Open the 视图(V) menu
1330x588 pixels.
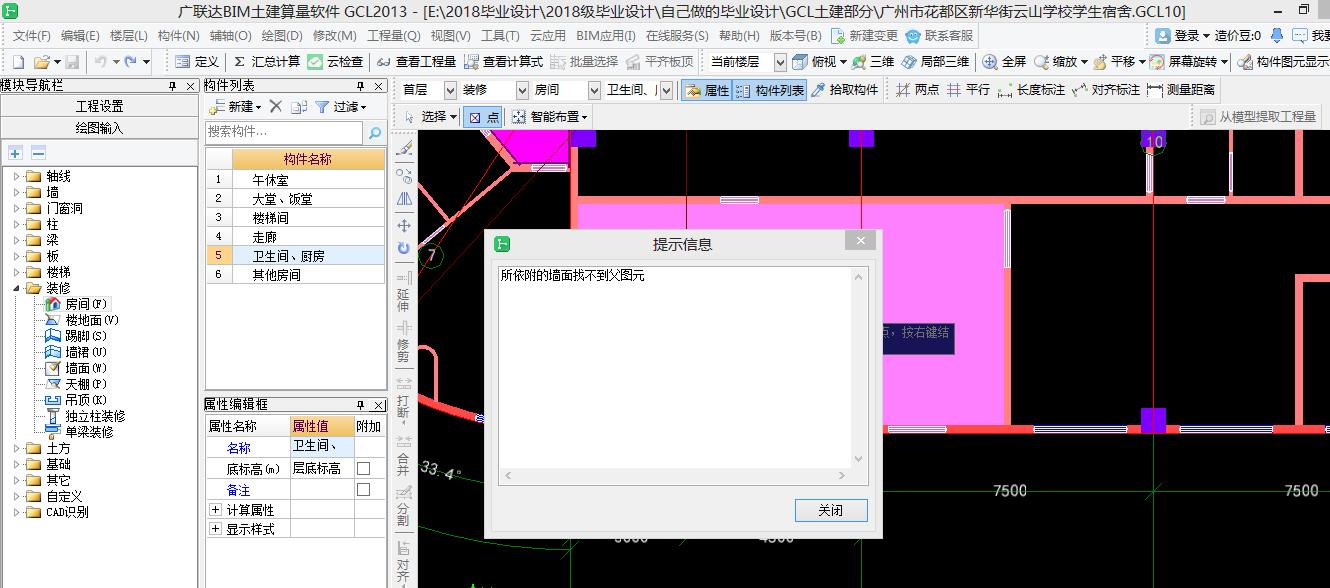coord(450,35)
